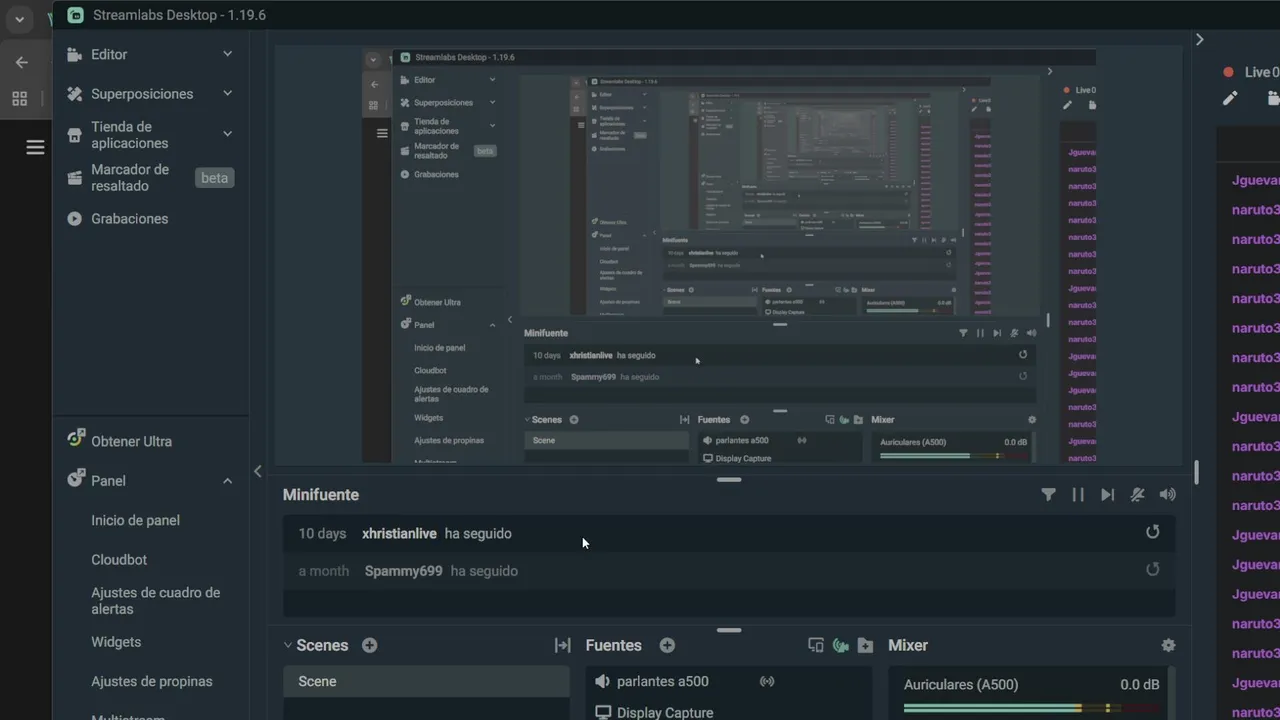Select the xhristianlive follower name
1280x720 pixels.
point(399,534)
